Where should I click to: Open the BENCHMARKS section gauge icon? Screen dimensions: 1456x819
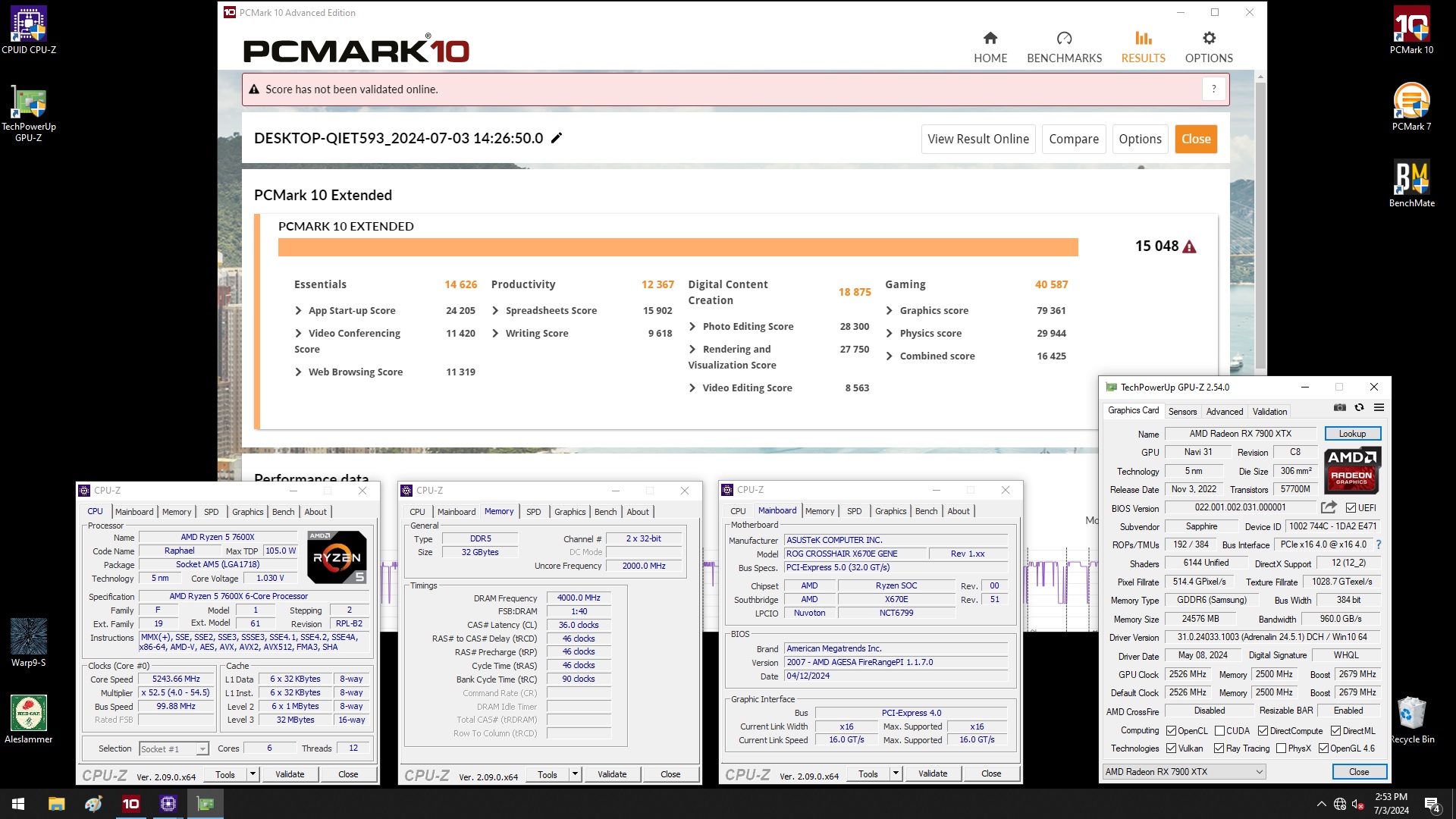pos(1064,38)
